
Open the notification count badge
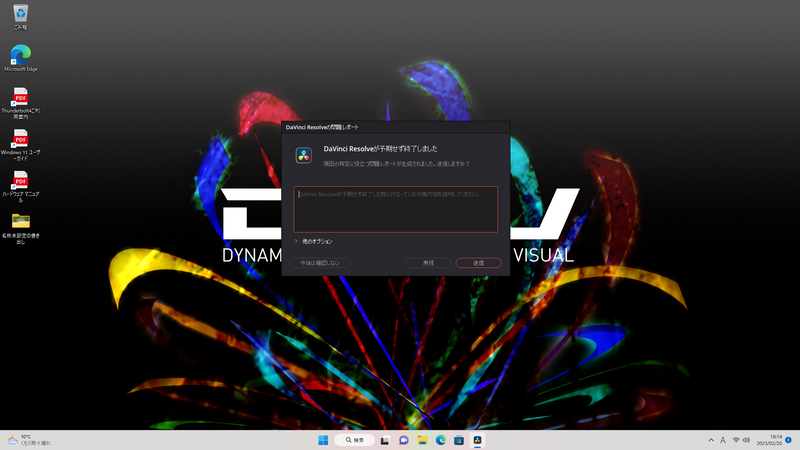point(788,440)
